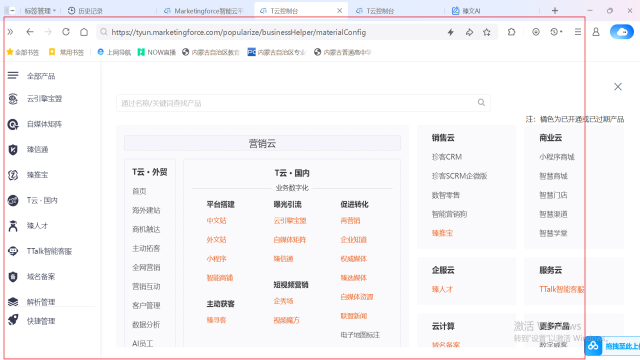Screen dimensions: 640x360
Task: Click the search magnifier in product search box
Action: [481, 102]
